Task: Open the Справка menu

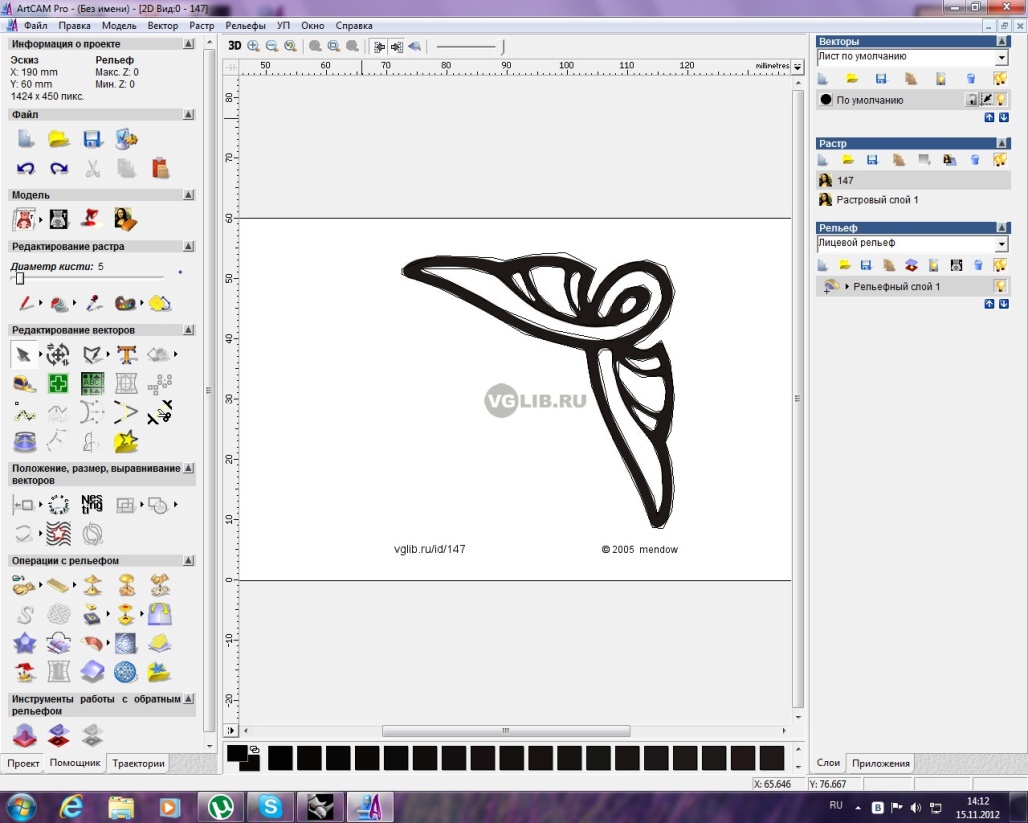Action: click(353, 26)
